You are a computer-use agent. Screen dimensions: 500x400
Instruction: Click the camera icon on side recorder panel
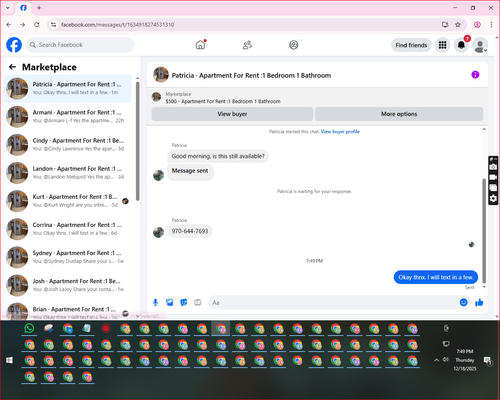(493, 167)
